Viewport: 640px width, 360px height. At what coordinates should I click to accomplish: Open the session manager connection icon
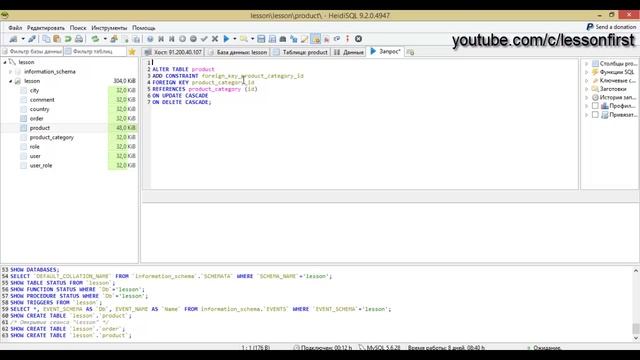(13, 39)
